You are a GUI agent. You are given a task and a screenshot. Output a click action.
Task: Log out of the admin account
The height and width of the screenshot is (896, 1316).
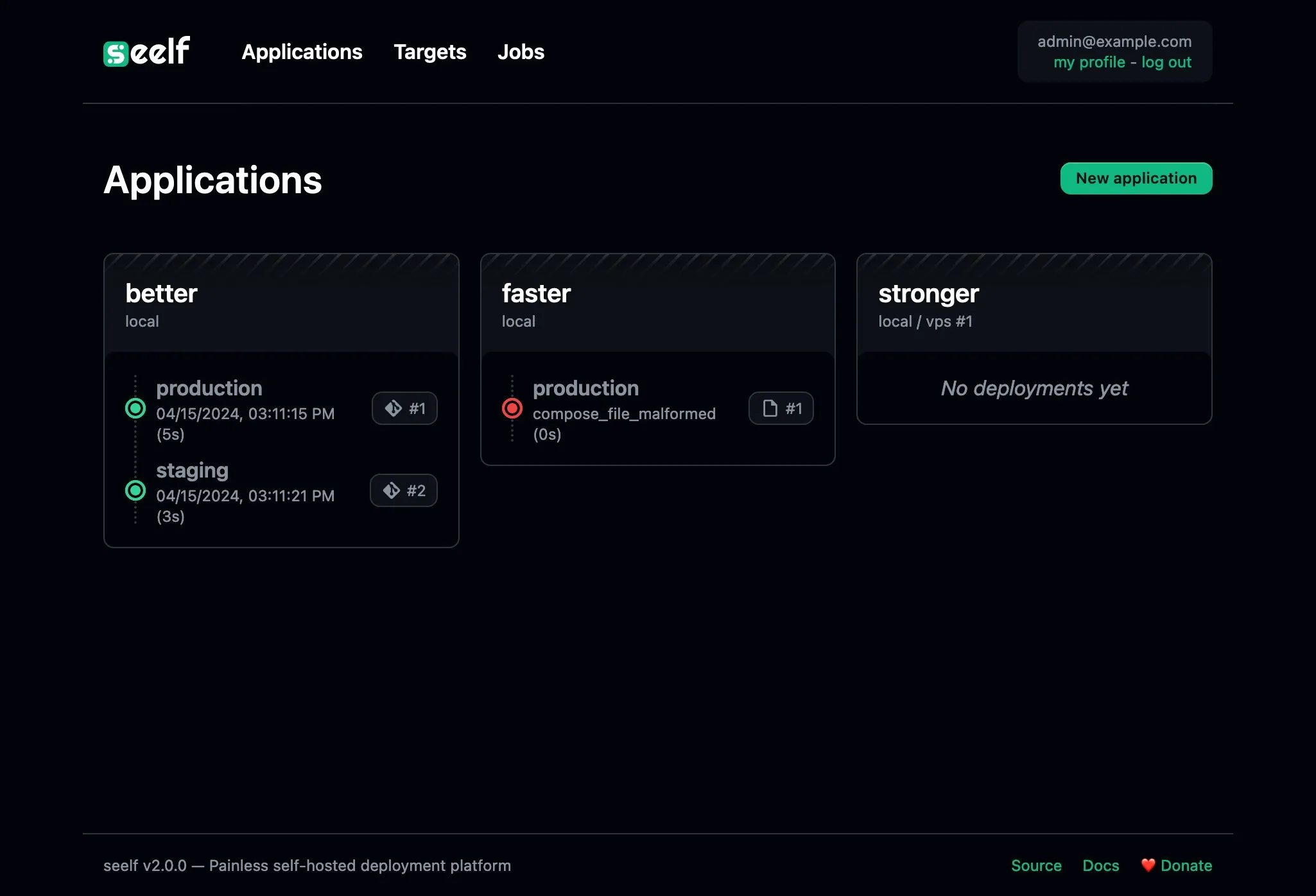tap(1166, 62)
